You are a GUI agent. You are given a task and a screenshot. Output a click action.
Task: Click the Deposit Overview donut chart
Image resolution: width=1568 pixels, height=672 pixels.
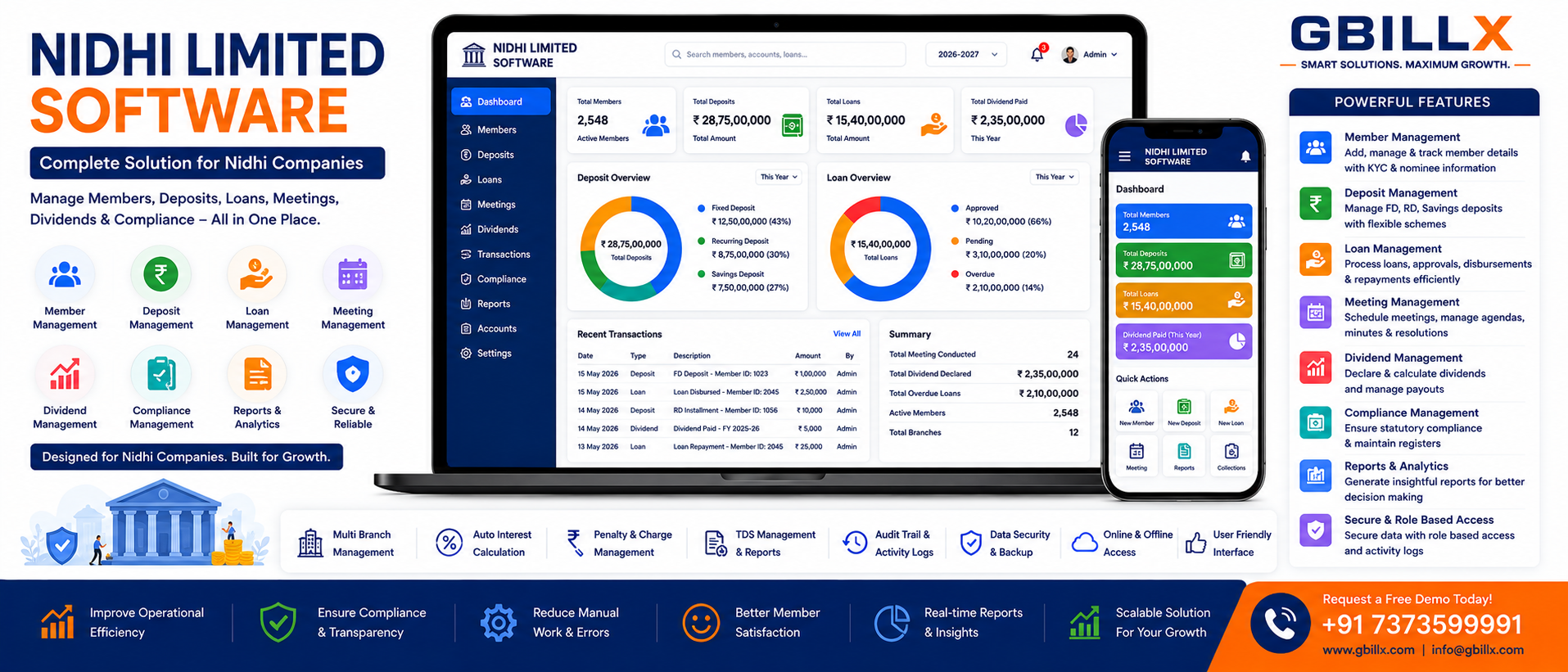pyautogui.click(x=631, y=249)
